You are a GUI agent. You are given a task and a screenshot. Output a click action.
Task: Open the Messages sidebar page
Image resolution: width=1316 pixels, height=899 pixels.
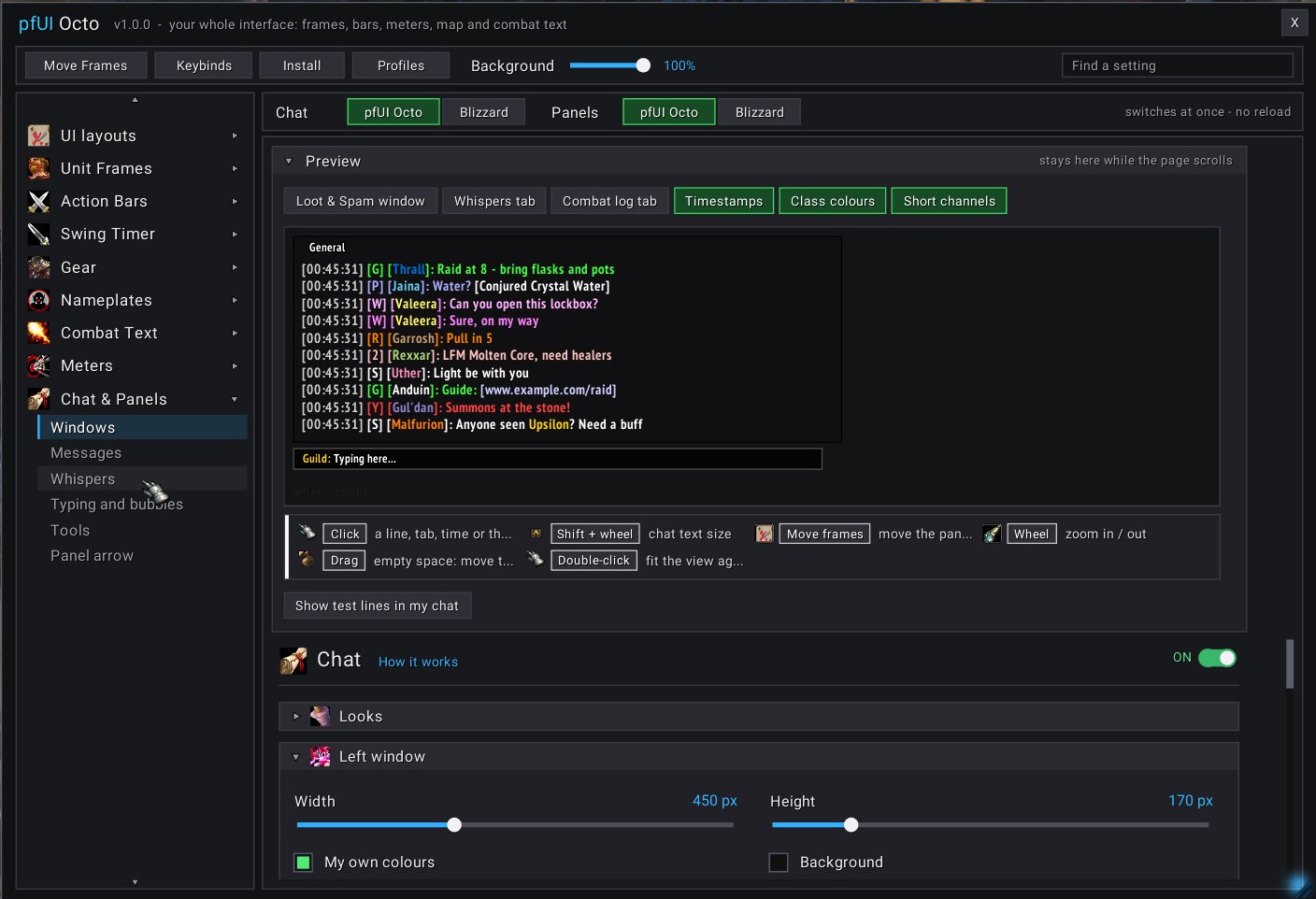click(x=142, y=453)
